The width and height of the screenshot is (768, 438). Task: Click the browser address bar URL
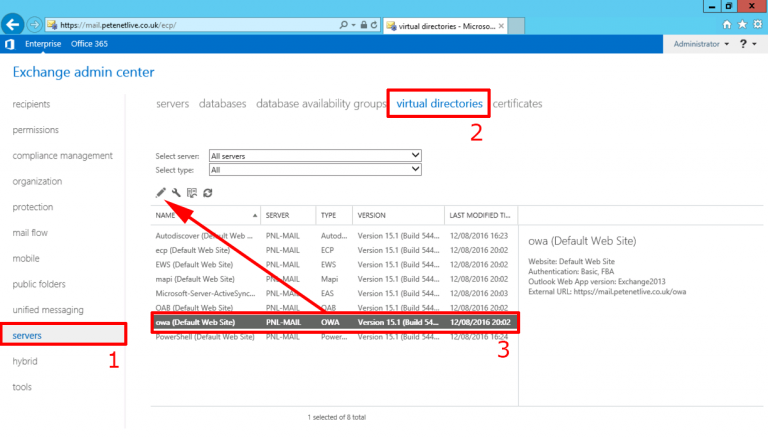[x=118, y=25]
